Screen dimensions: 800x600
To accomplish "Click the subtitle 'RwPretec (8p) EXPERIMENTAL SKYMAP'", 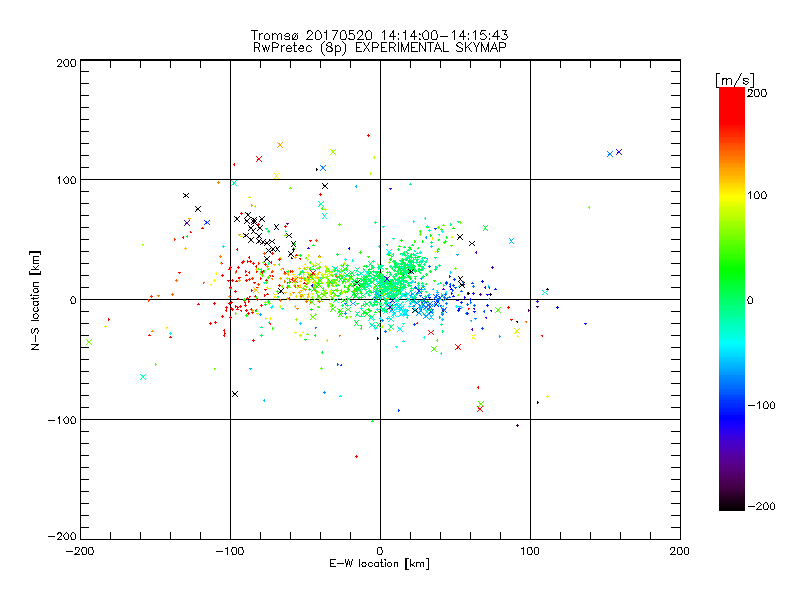I will click(x=380, y=48).
